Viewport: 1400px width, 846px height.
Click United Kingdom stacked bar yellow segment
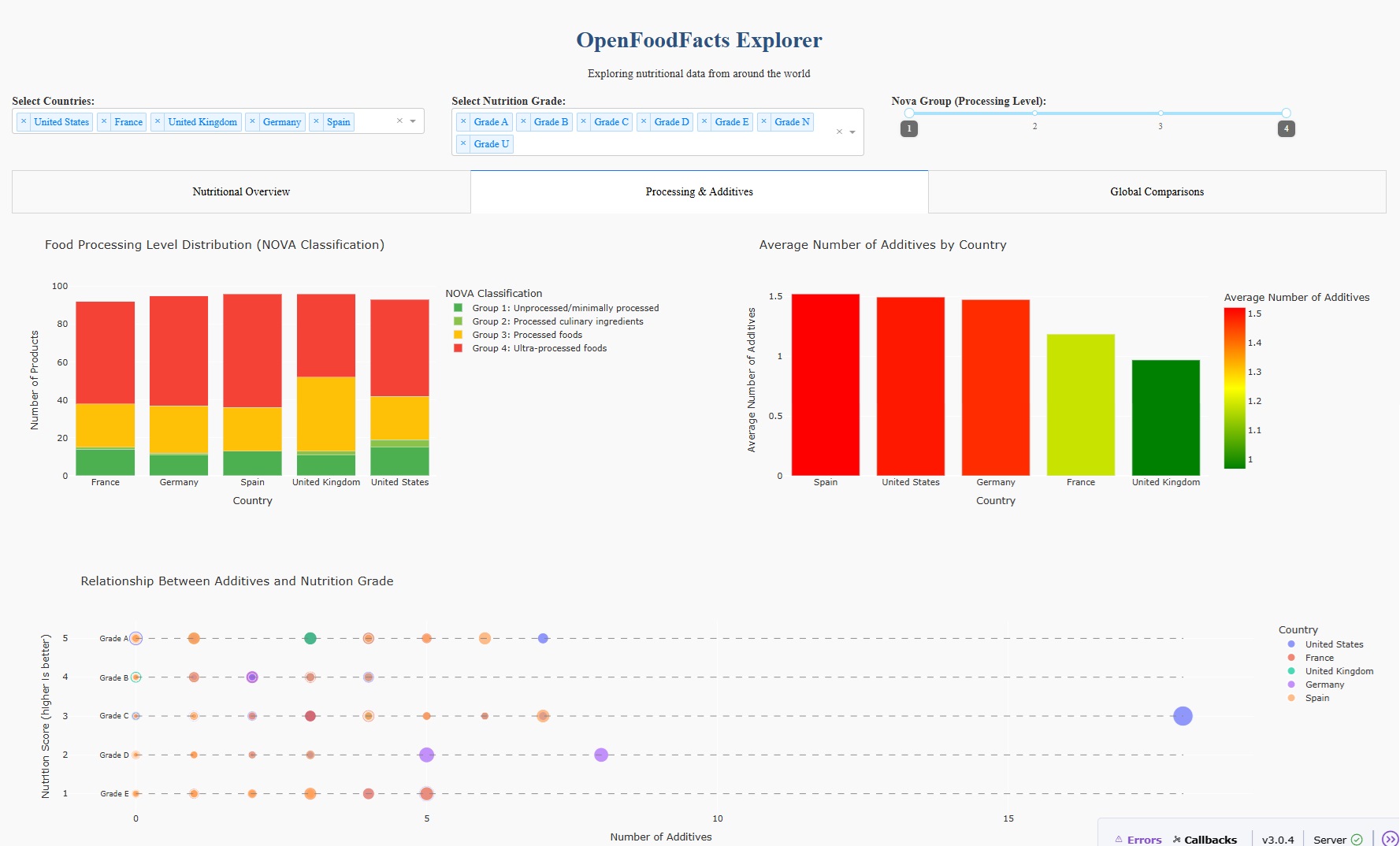tap(326, 414)
